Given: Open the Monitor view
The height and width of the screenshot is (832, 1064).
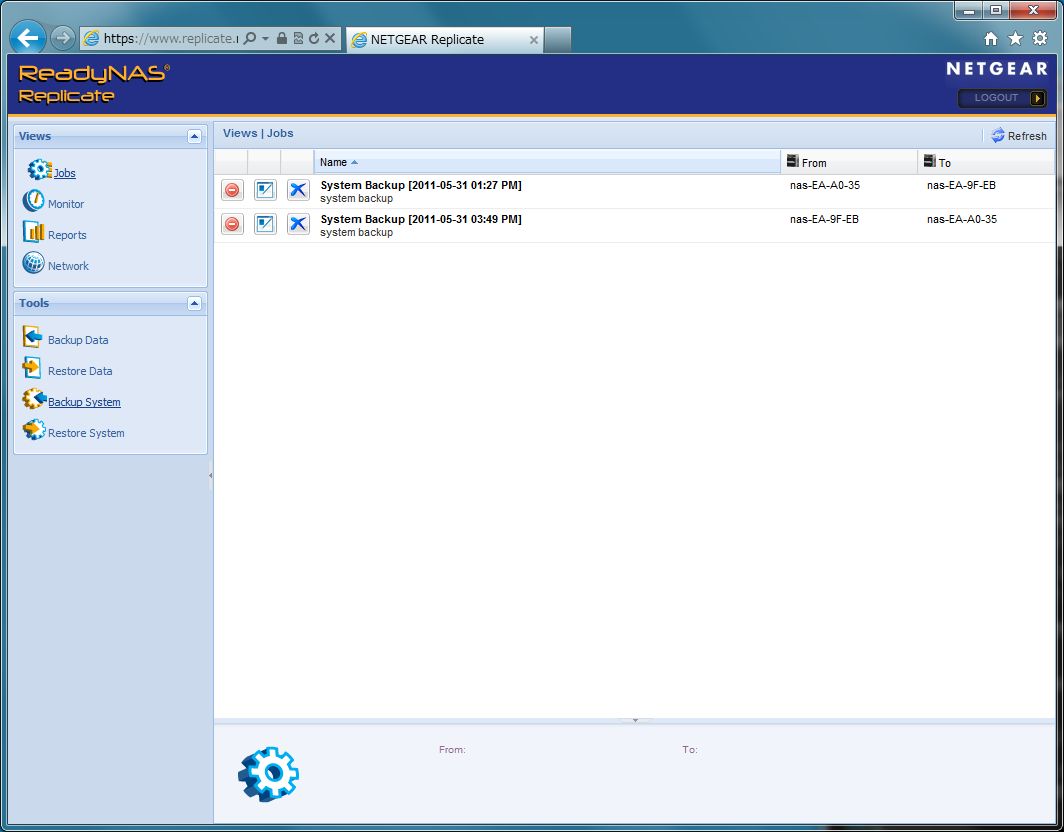Looking at the screenshot, I should (x=66, y=204).
